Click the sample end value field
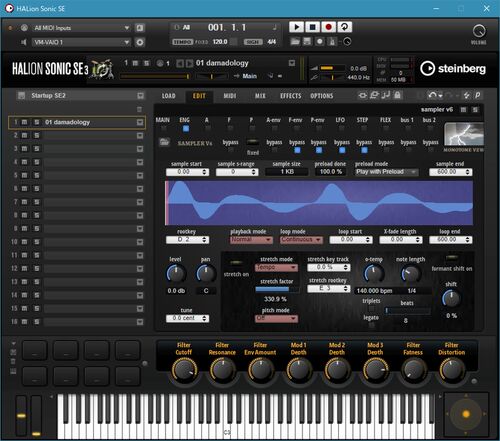The height and width of the screenshot is (441, 500). pyautogui.click(x=450, y=172)
